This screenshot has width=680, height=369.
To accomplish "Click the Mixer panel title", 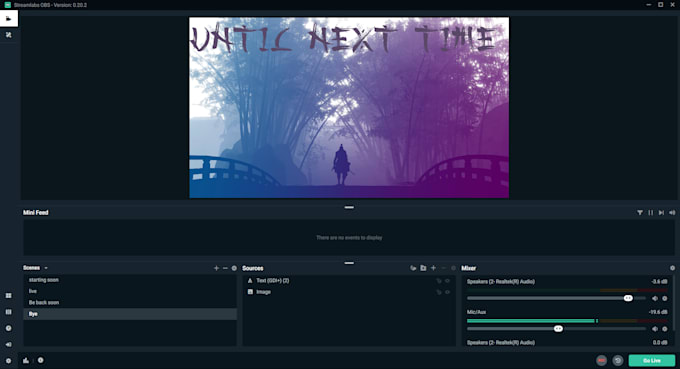I will [468, 268].
